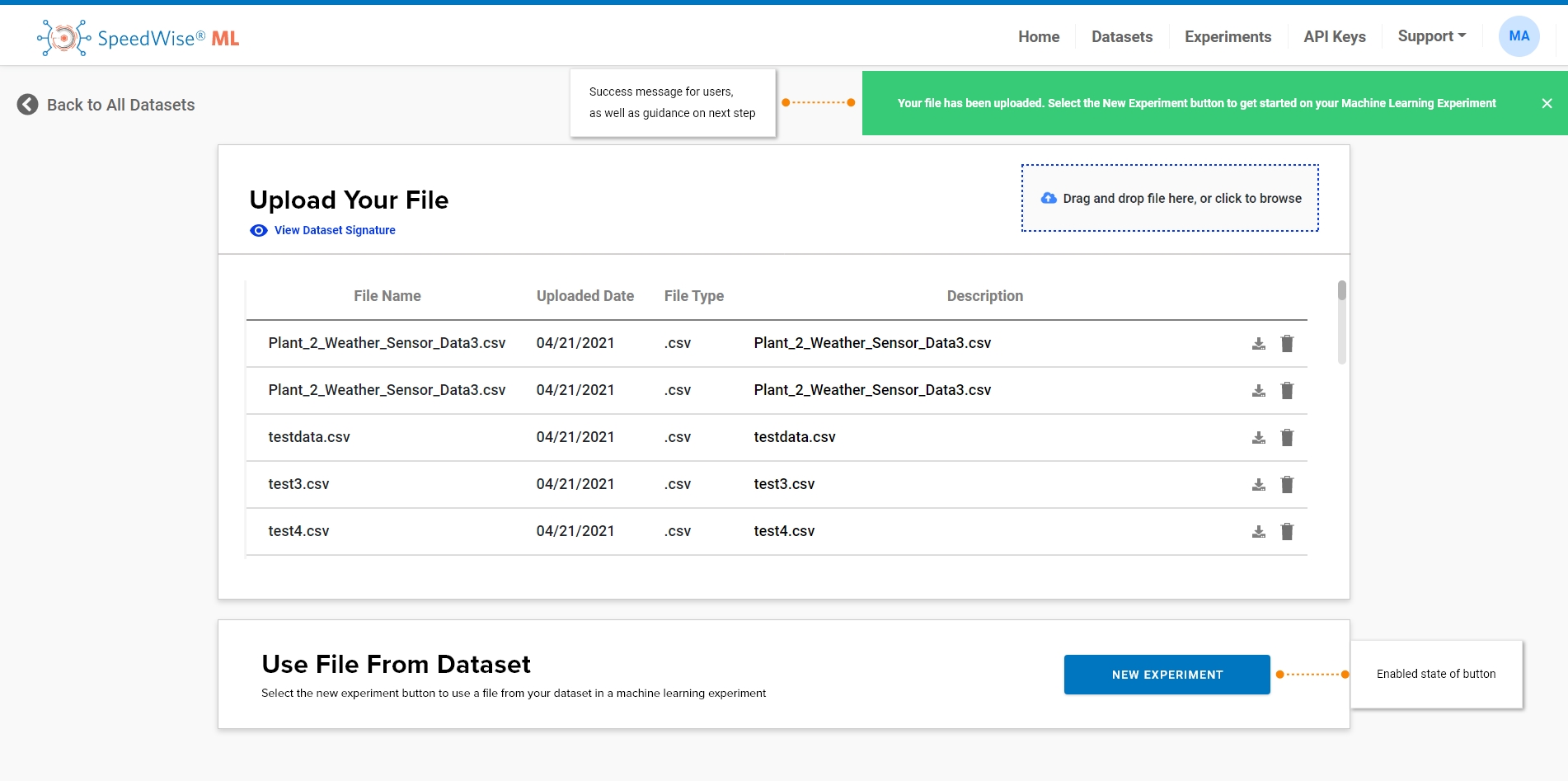This screenshot has height=781, width=1568.
Task: Click the SpeedWise ML logo
Action: 138,38
